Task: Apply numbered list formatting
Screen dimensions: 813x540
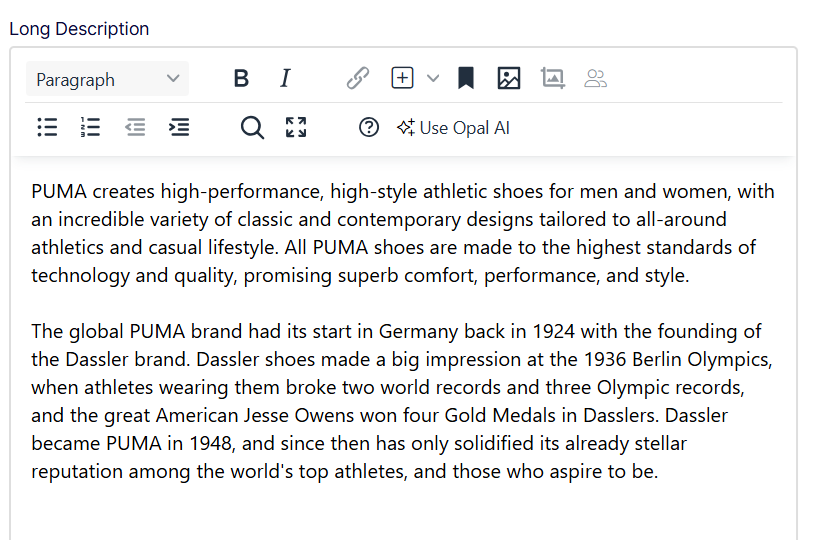Action: click(x=91, y=127)
